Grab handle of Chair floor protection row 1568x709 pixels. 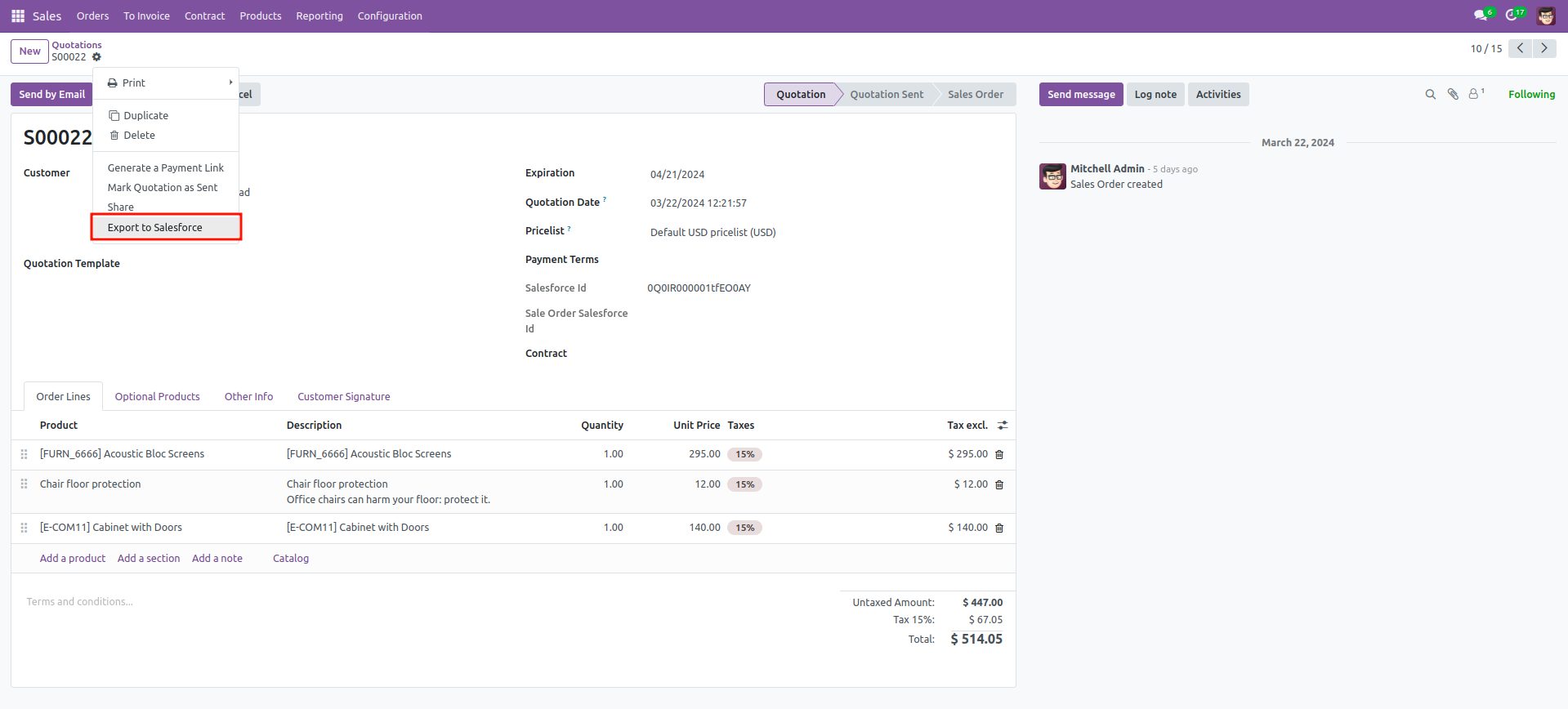24,484
